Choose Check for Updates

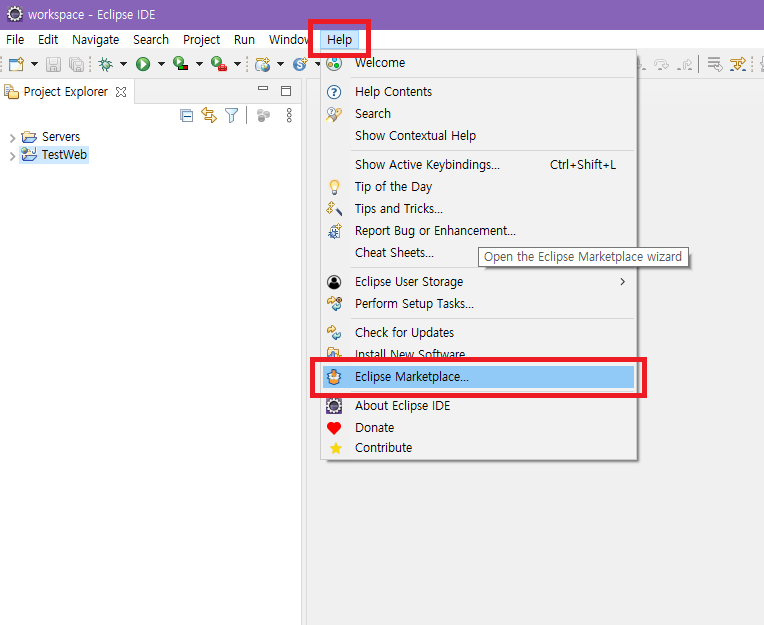click(479, 333)
